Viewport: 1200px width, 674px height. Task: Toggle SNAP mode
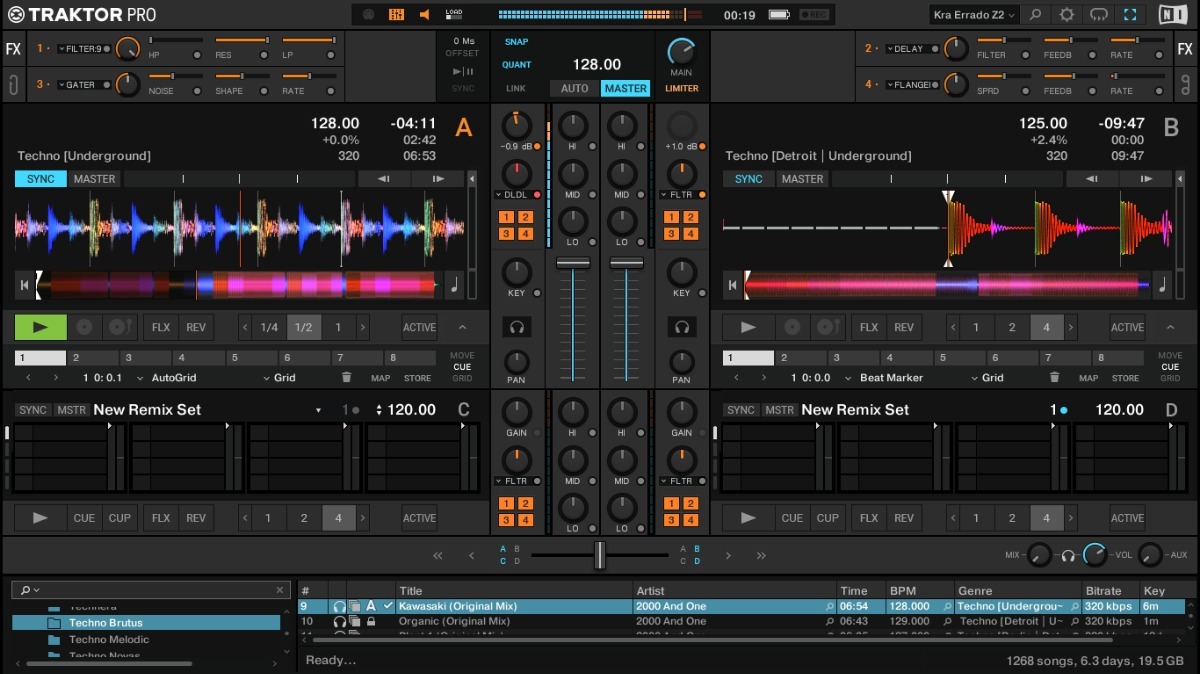coord(517,42)
